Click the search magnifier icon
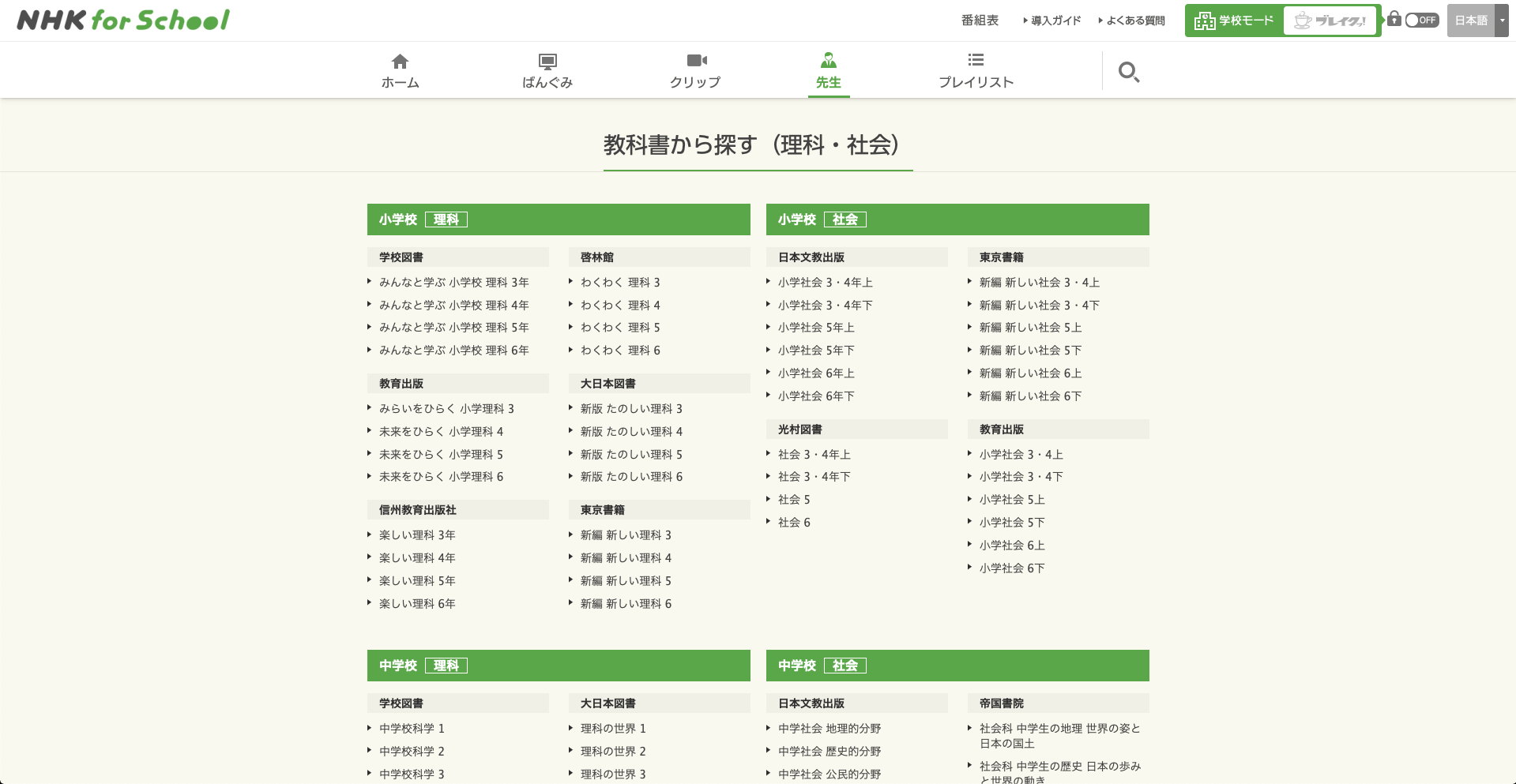 [1128, 72]
